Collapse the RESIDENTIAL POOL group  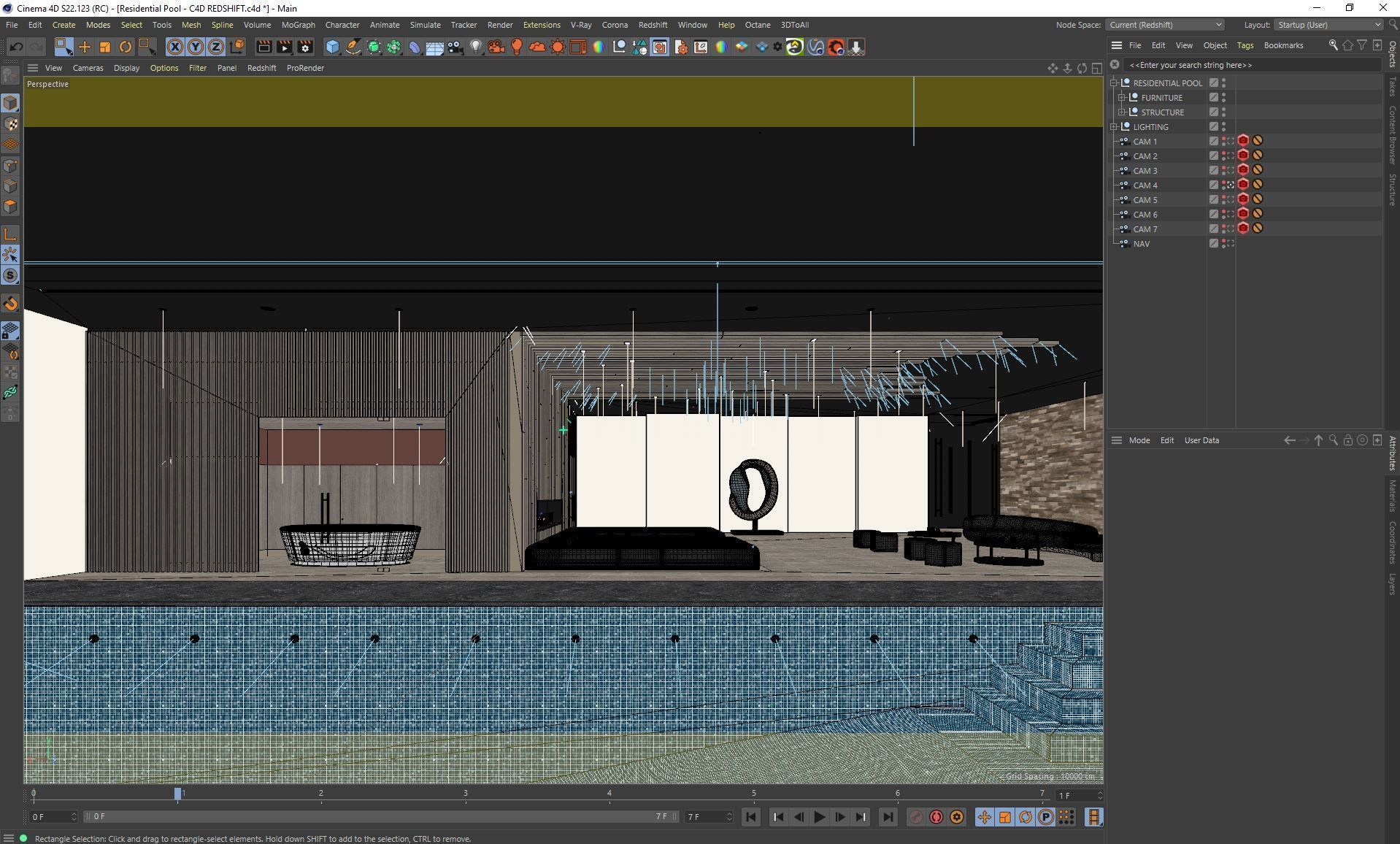click(x=1114, y=83)
